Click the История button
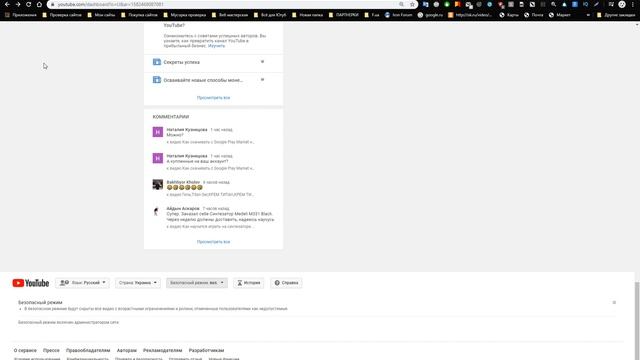 [x=249, y=283]
